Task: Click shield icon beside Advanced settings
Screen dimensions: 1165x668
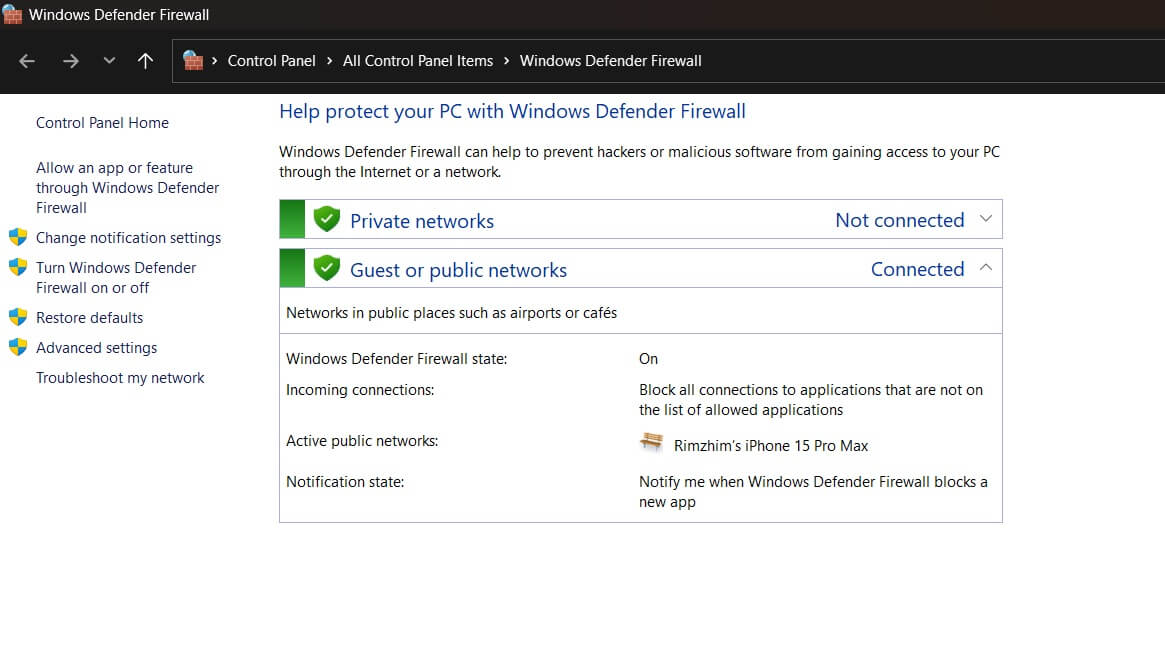Action: (18, 347)
